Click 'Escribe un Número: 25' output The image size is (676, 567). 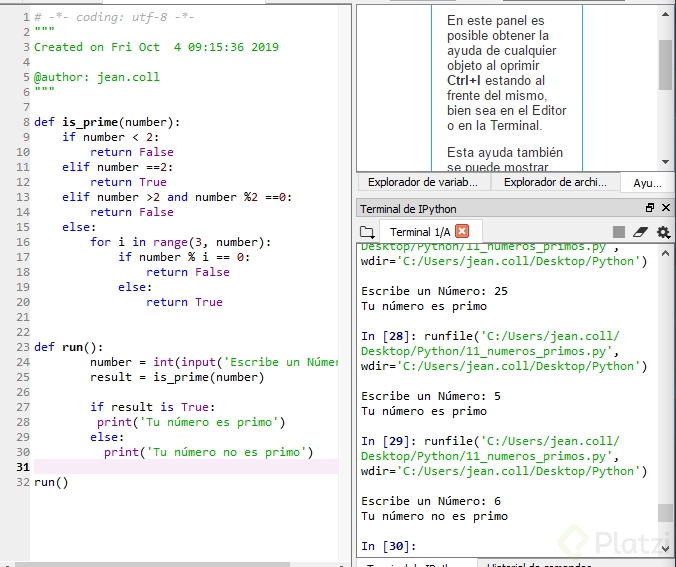point(434,291)
